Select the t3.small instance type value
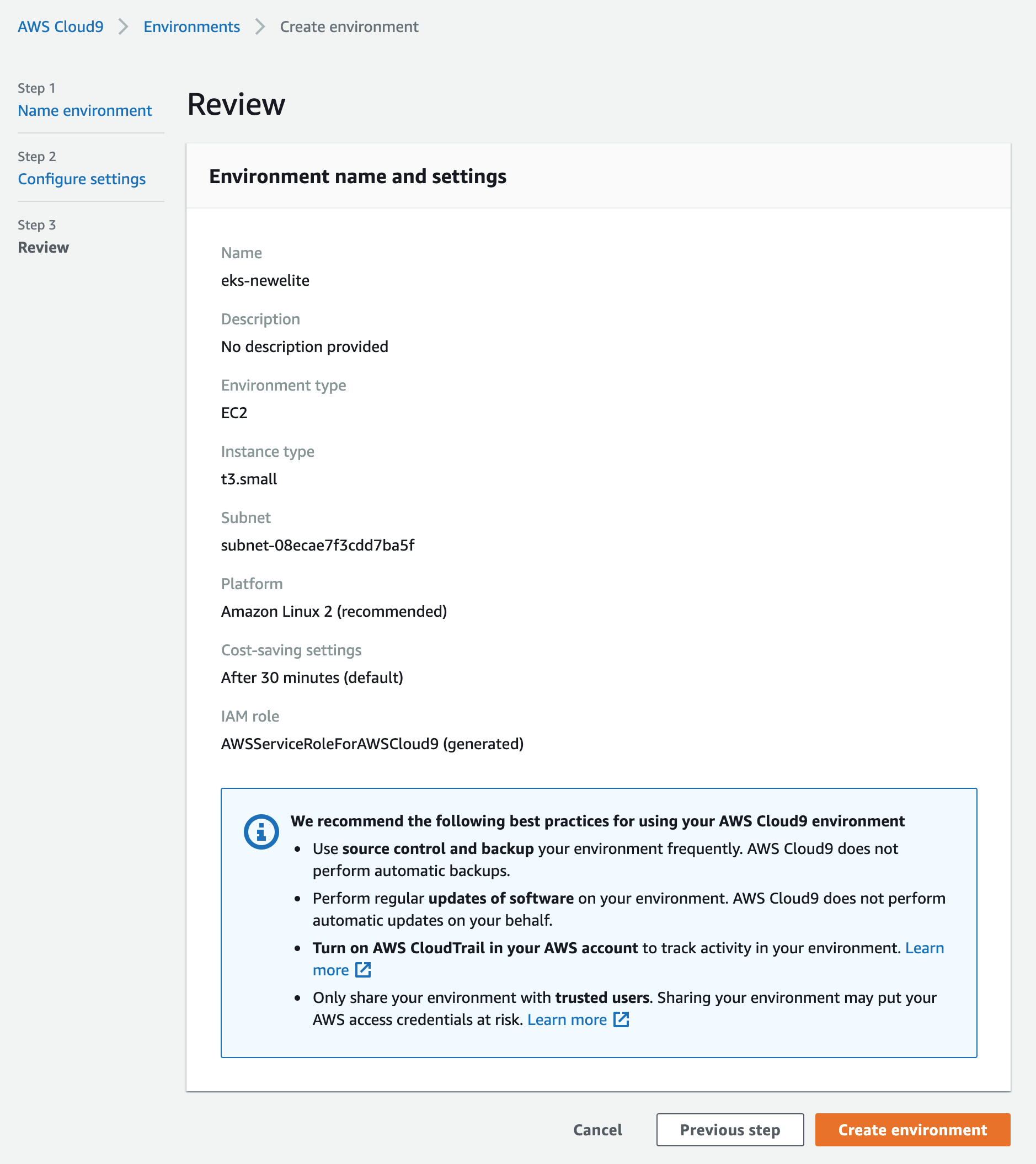 pos(249,479)
